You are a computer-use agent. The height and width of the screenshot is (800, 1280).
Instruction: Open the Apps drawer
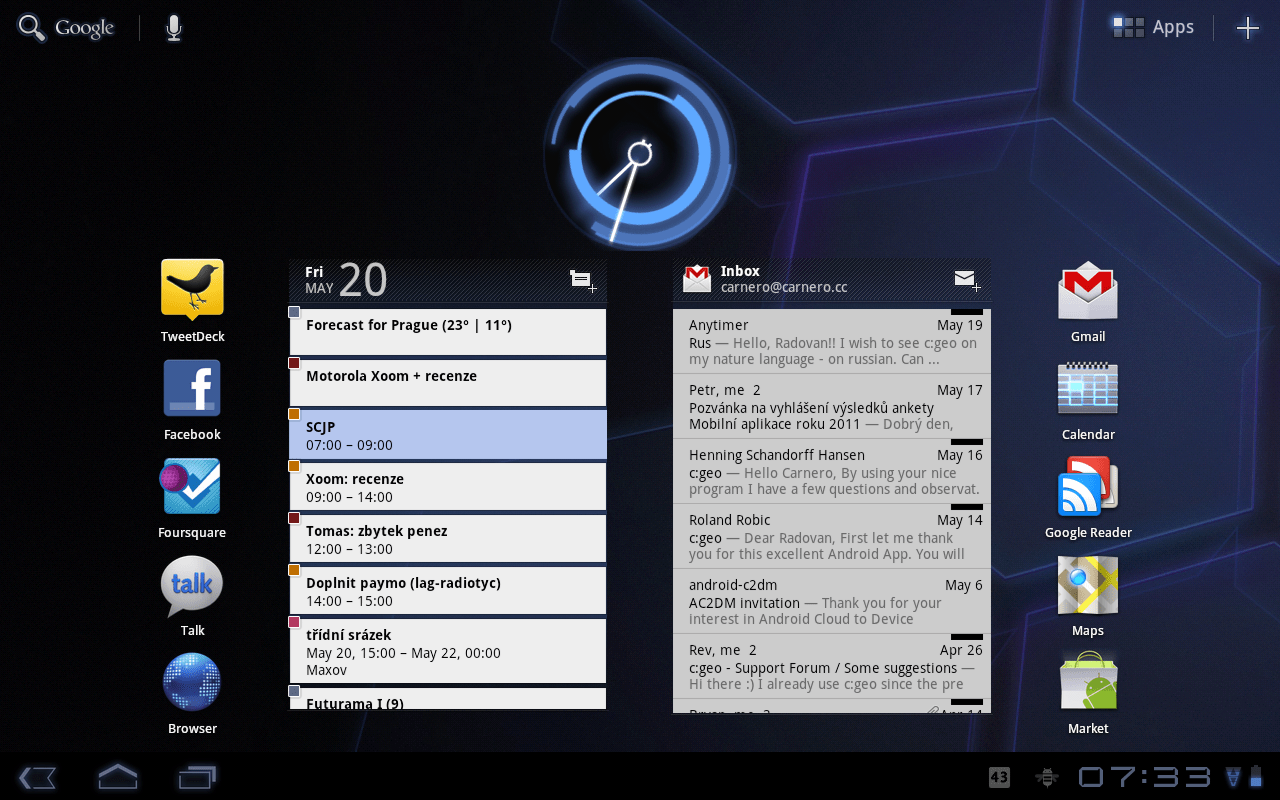tap(1153, 27)
